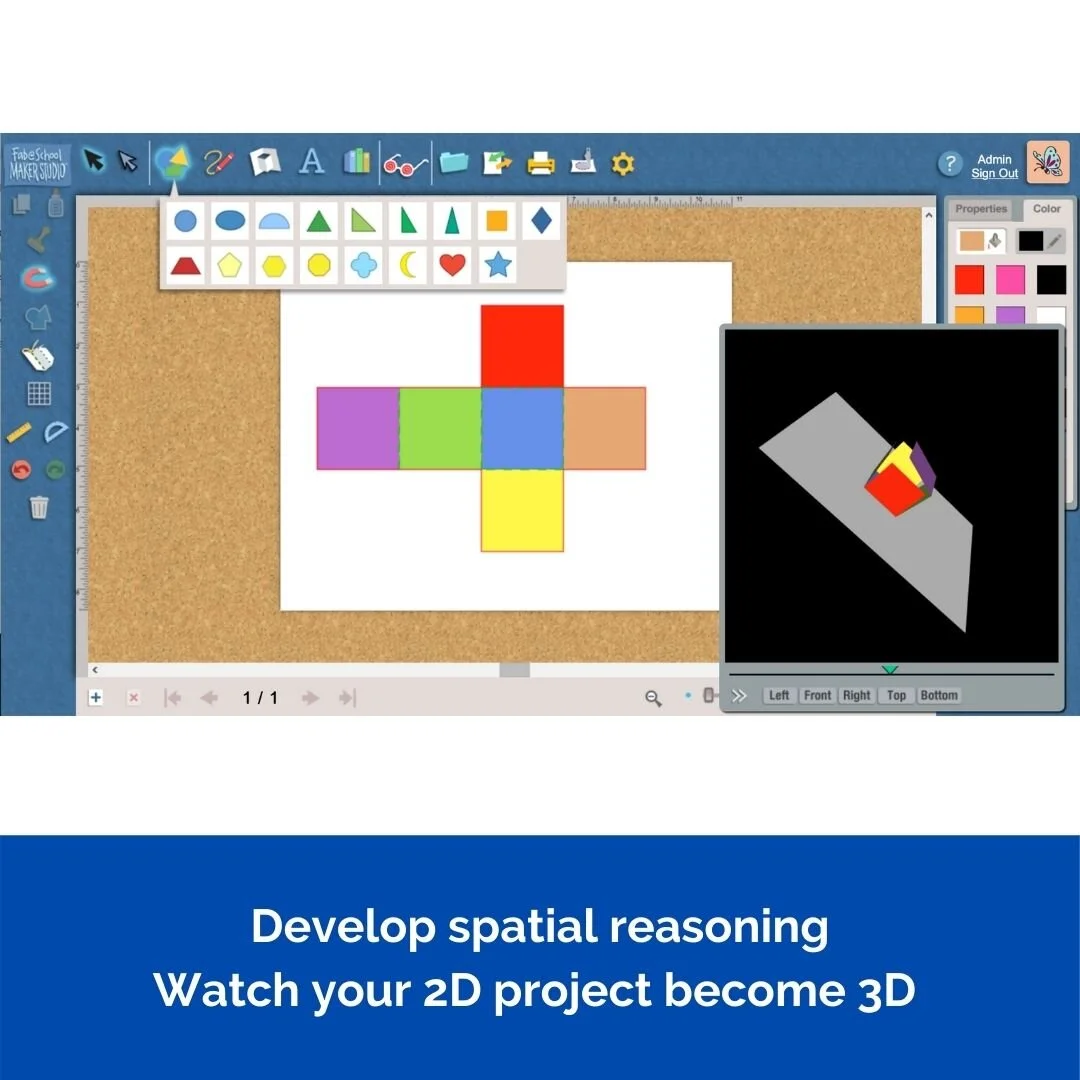Pick the yellow hexagon shape
Image resolution: width=1080 pixels, height=1080 pixels.
click(x=274, y=265)
